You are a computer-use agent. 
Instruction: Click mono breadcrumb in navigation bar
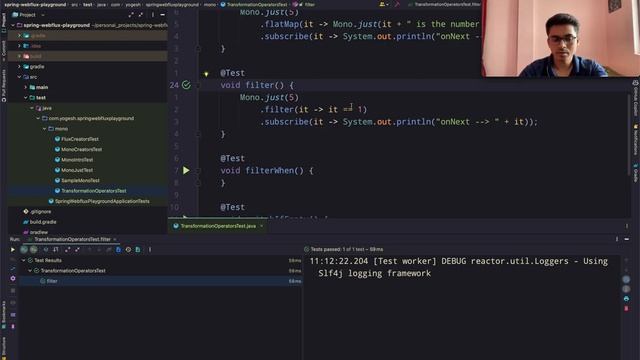pyautogui.click(x=210, y=4)
